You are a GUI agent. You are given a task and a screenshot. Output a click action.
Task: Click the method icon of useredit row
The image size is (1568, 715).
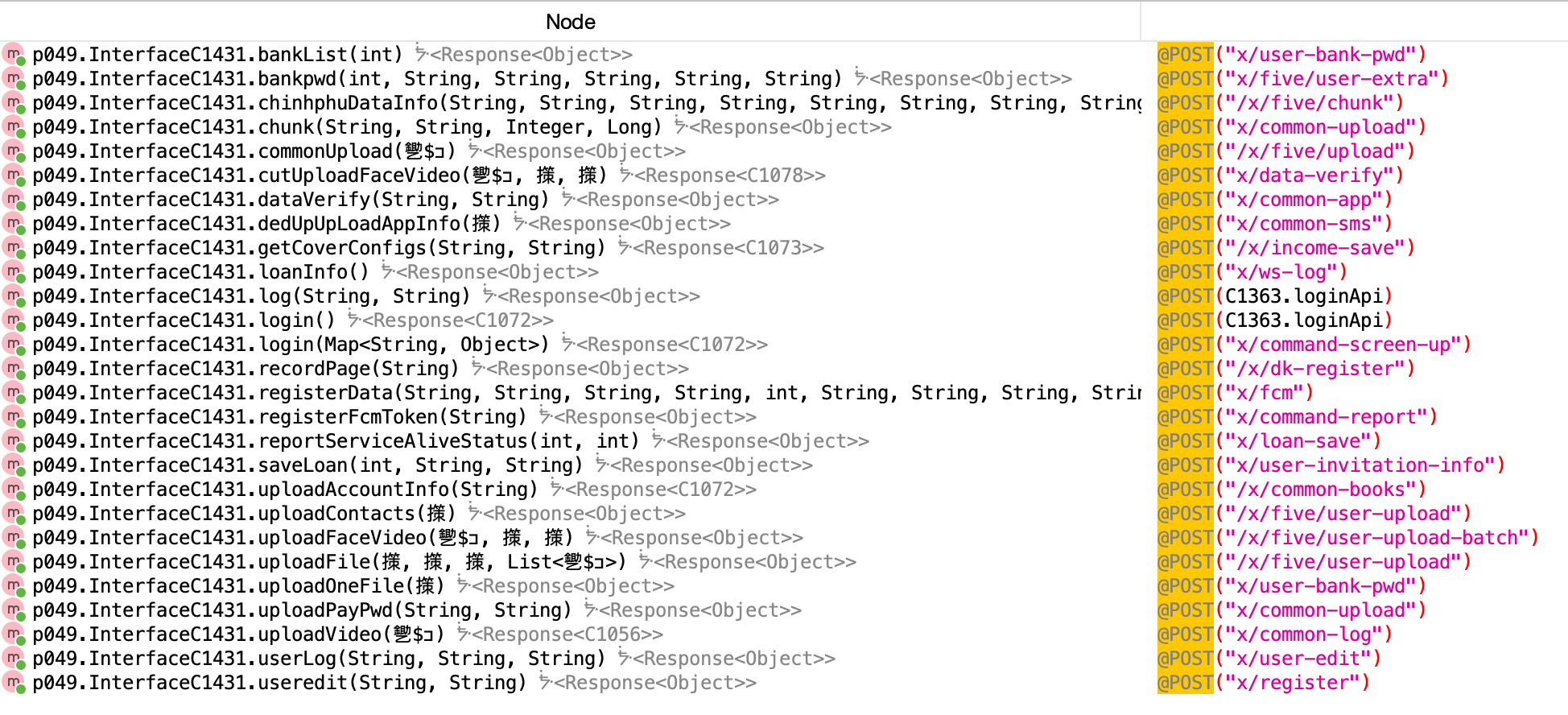14,683
